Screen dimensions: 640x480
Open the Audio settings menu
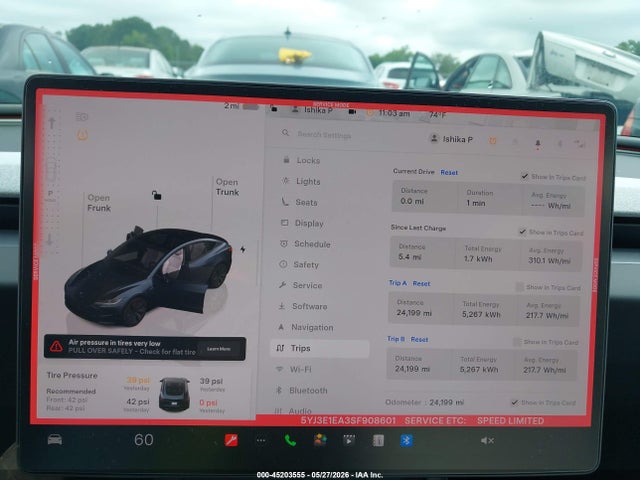click(293, 411)
